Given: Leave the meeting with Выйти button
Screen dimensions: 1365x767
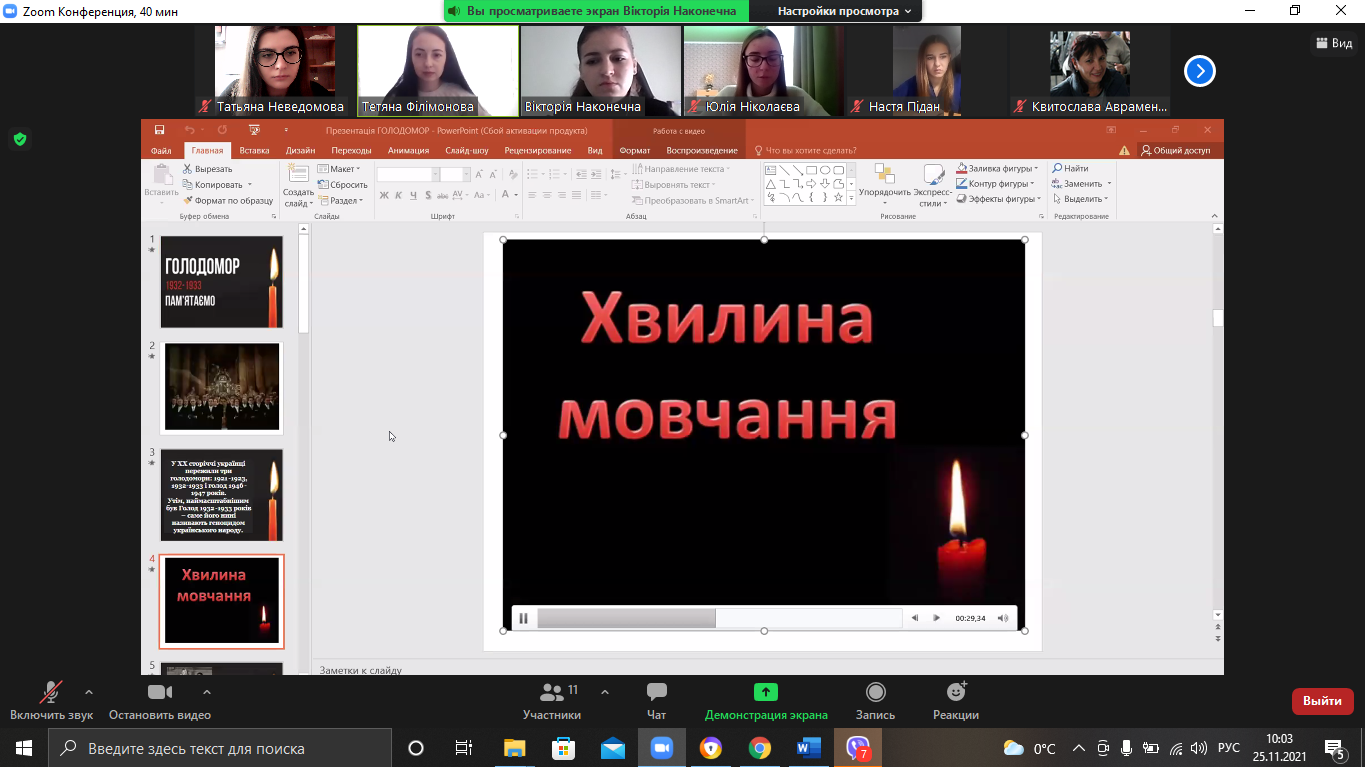Looking at the screenshot, I should tap(1322, 701).
